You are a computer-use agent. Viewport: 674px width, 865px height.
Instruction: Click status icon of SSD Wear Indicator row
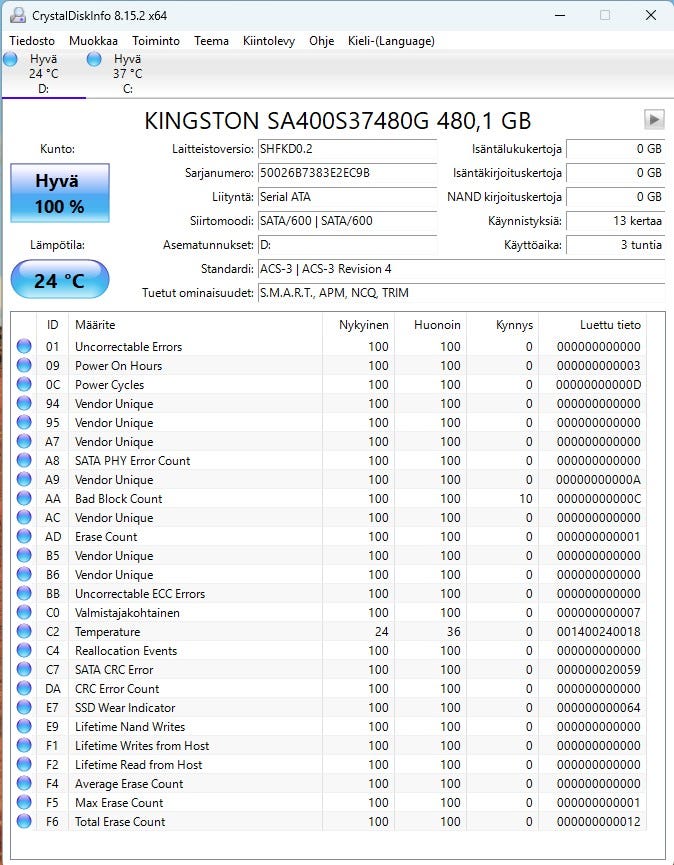[24, 707]
